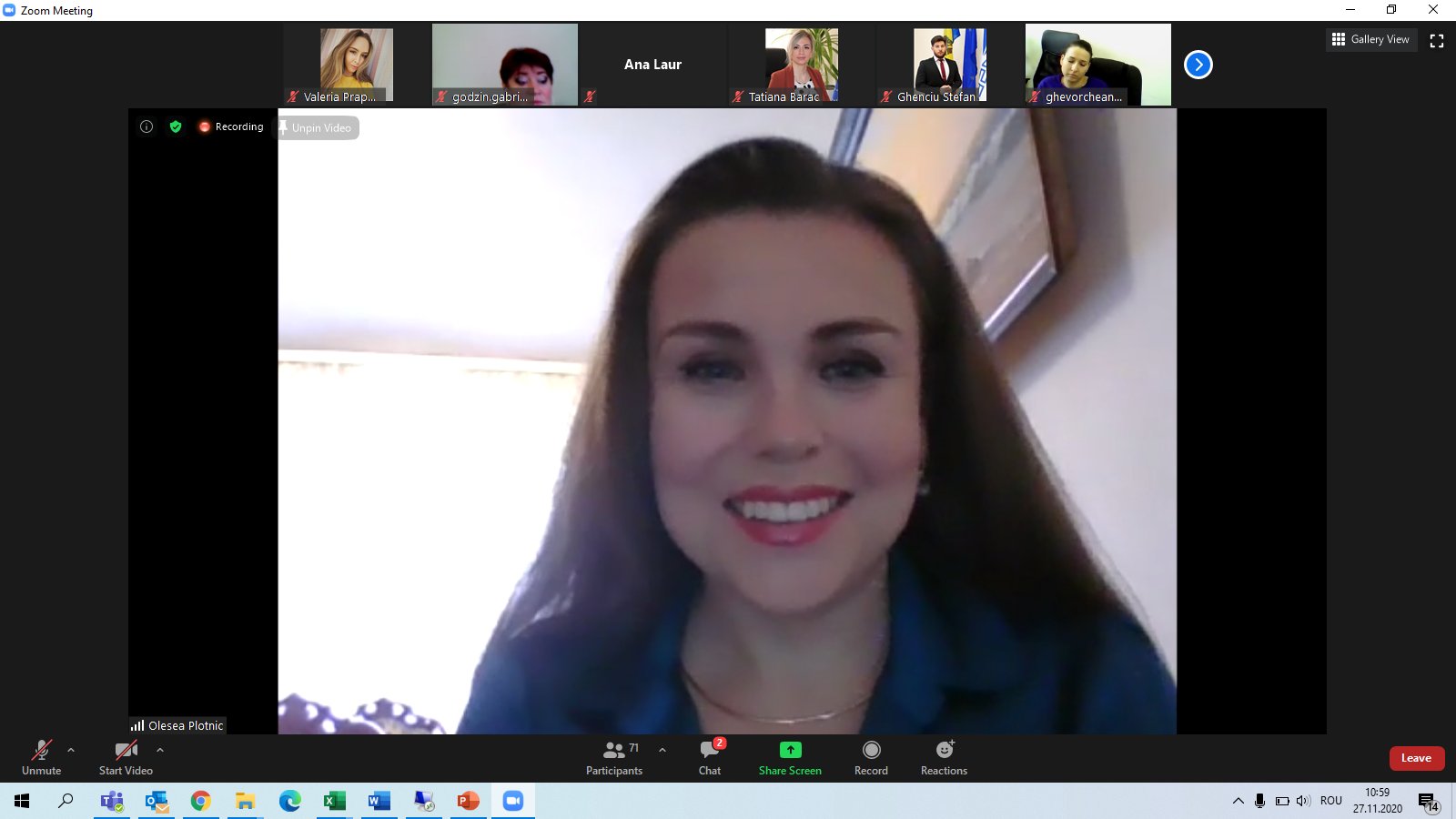Open Microsoft Teams from taskbar
The width and height of the screenshot is (1456, 819).
point(112,801)
